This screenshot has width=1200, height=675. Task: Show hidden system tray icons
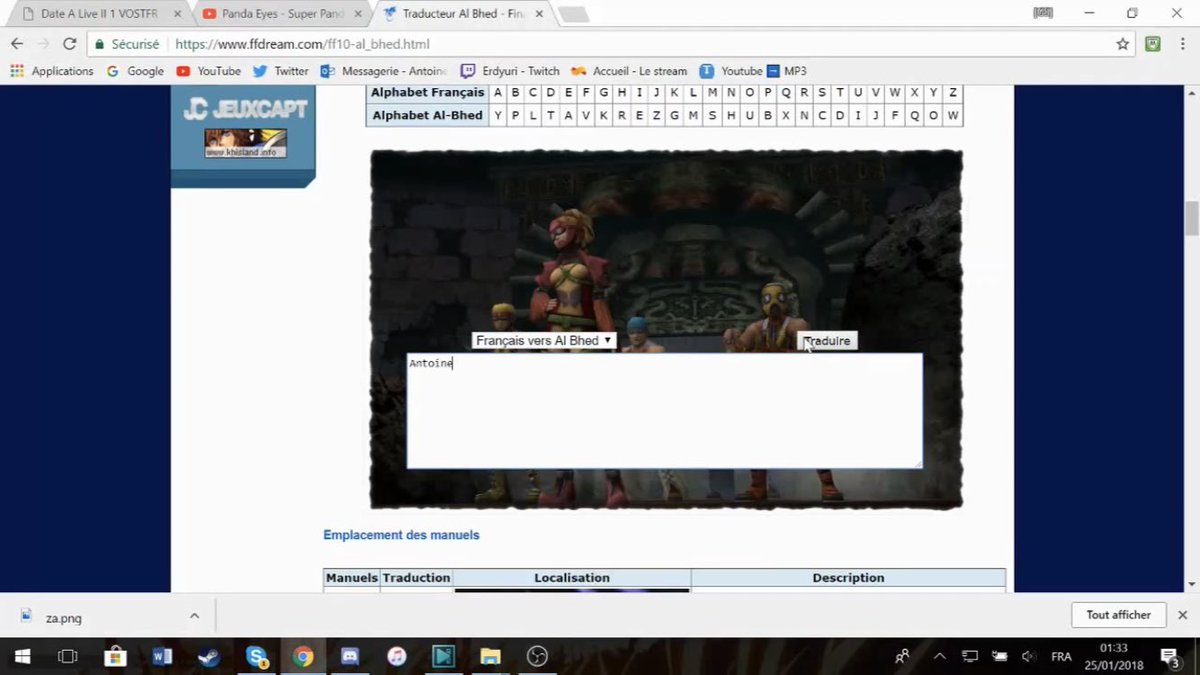939,656
